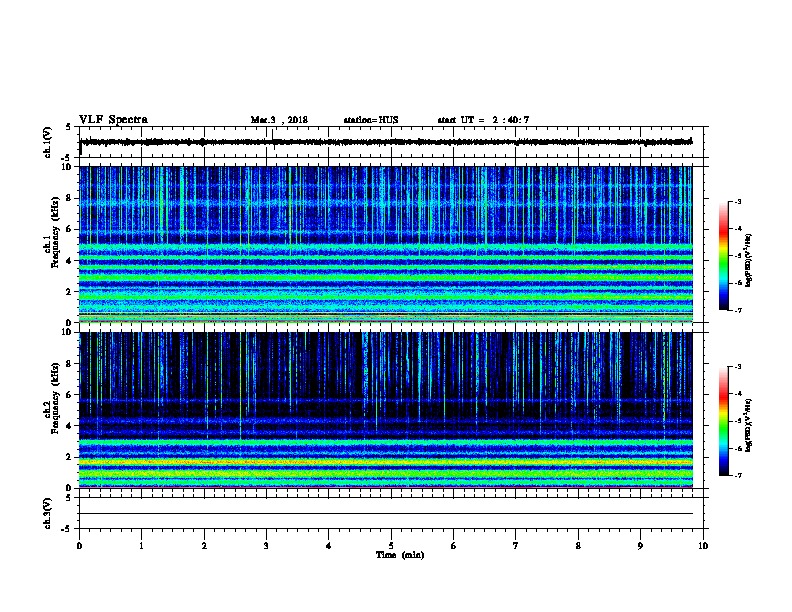Click the ch.1 color scale log(PSD) unit label
The image size is (792, 612).
point(749,260)
